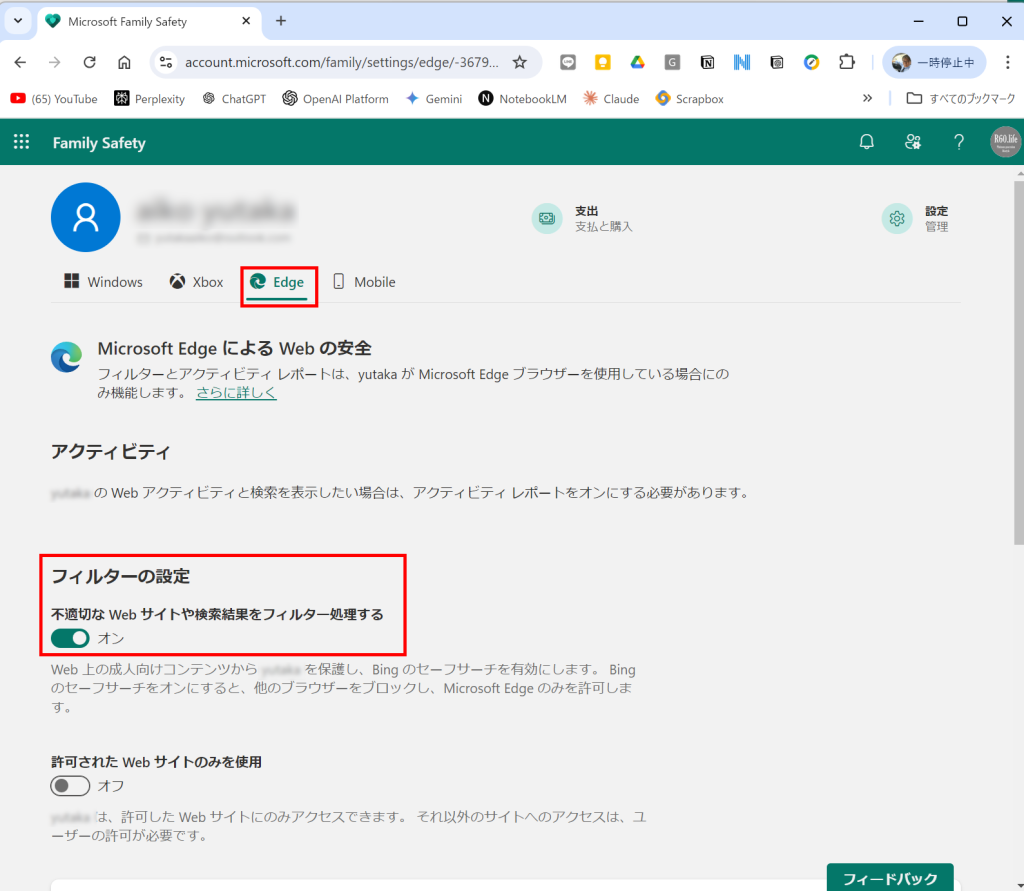Viewport: 1024px width, 891px height.
Task: Click the browser reload button
Action: pyautogui.click(x=89, y=62)
